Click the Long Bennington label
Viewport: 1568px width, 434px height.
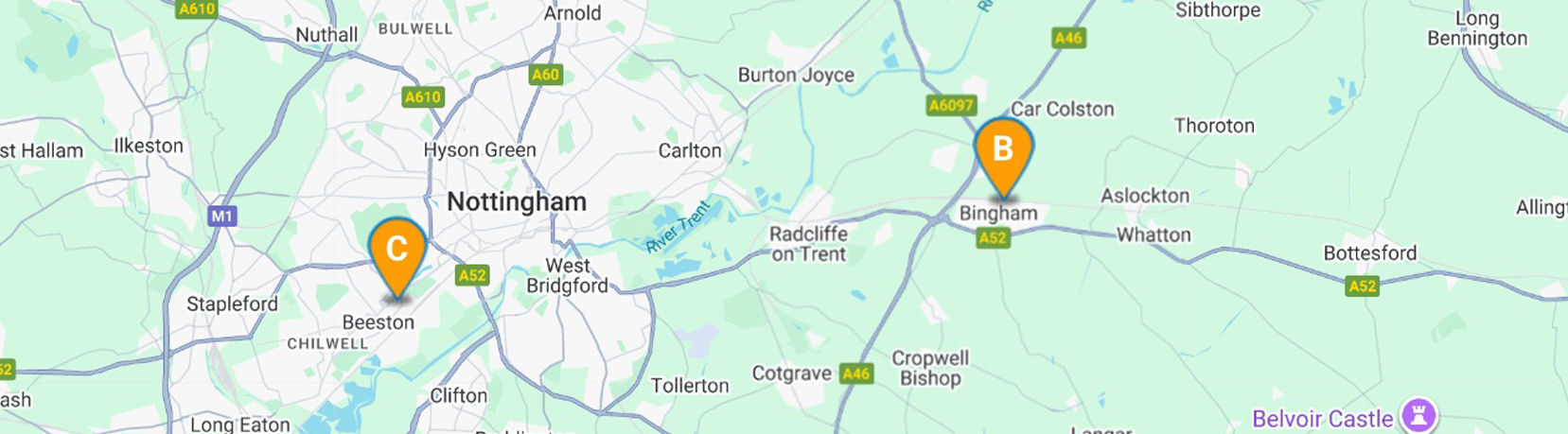(1477, 28)
